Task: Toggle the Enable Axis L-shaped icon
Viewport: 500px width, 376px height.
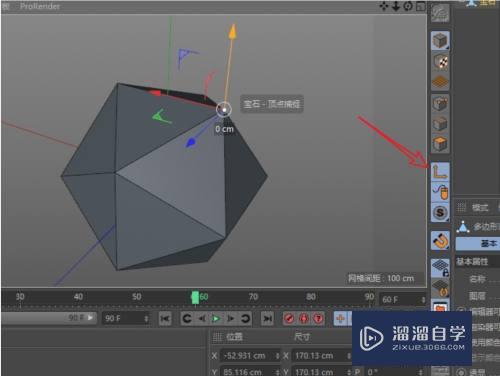Action: [x=440, y=172]
